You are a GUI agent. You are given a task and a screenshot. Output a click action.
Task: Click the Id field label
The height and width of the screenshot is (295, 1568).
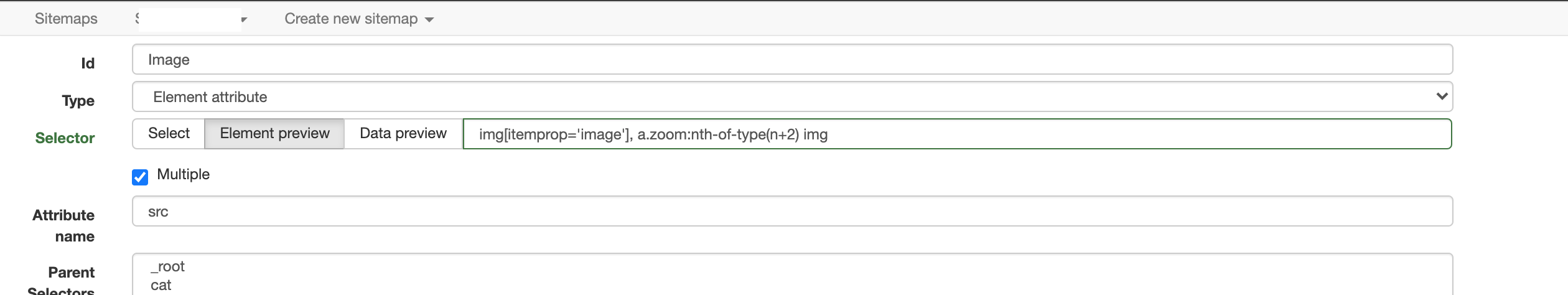88,63
